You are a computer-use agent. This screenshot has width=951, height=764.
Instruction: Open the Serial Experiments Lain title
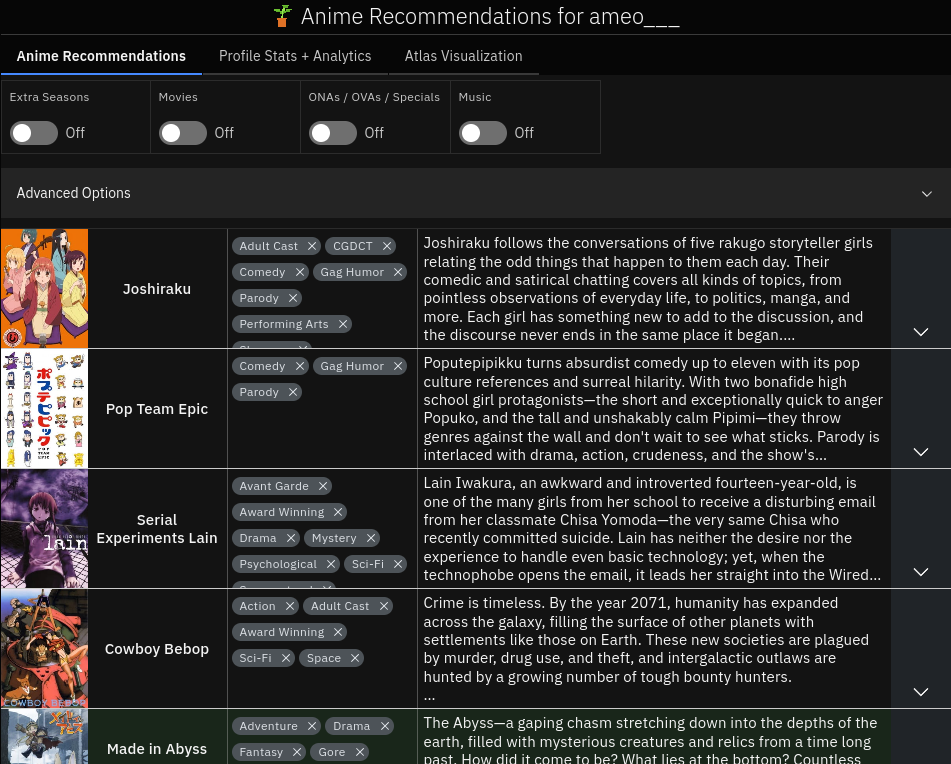[x=157, y=529]
